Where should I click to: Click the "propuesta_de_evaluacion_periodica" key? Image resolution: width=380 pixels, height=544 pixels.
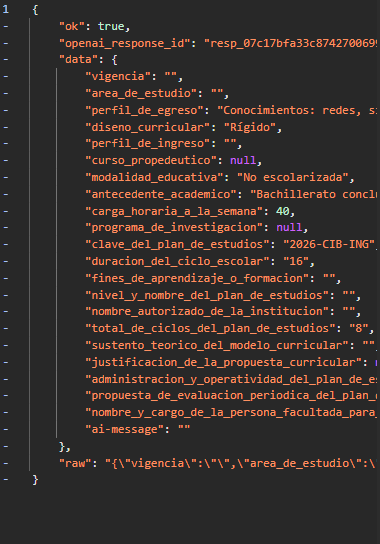coord(231,396)
